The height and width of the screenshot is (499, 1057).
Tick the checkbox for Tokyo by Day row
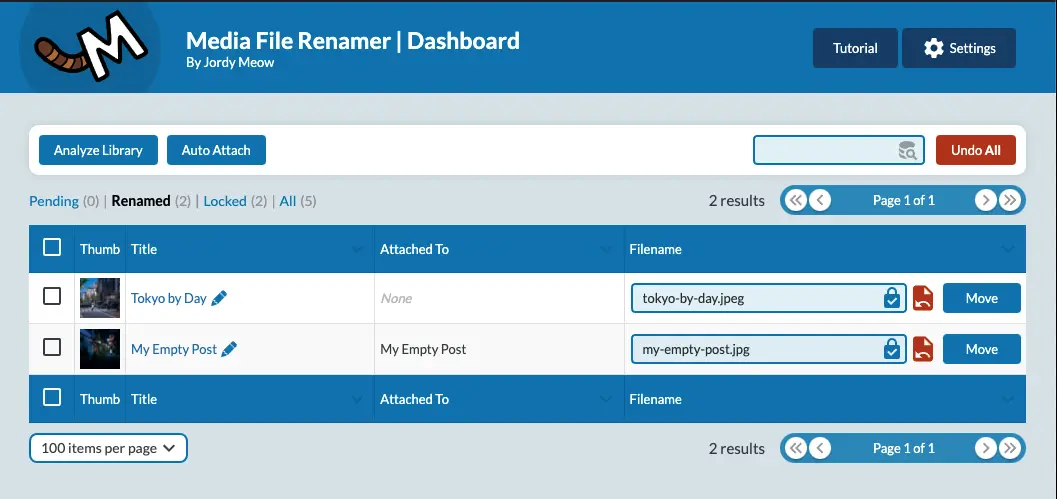[52, 297]
